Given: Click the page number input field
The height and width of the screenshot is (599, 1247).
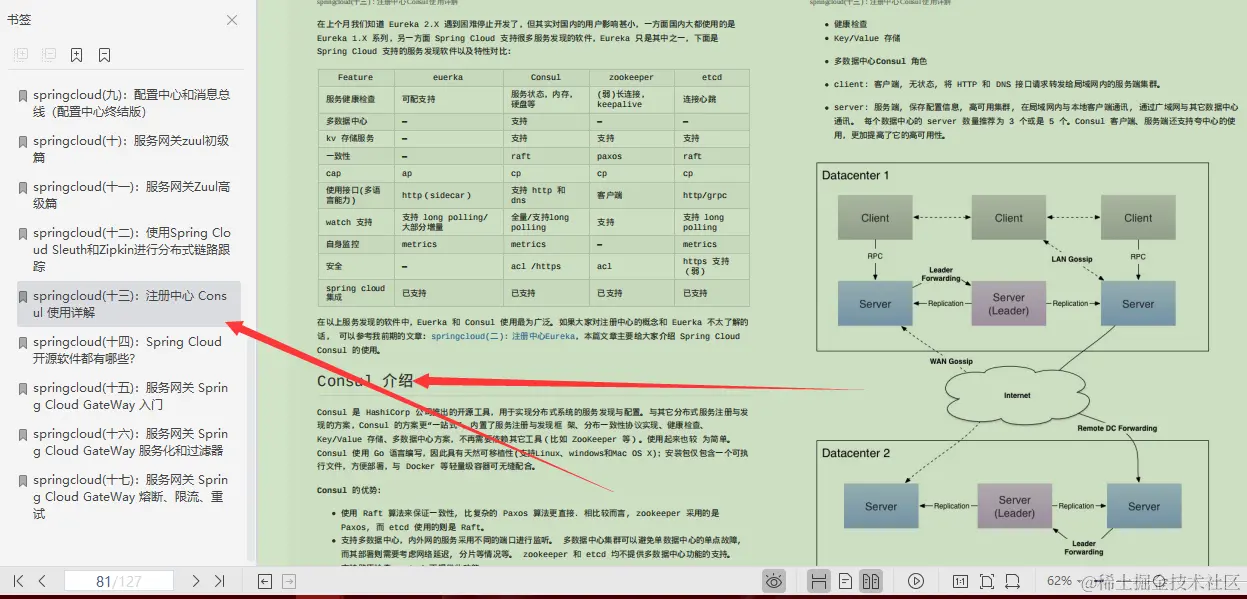Looking at the screenshot, I should pyautogui.click(x=119, y=581).
